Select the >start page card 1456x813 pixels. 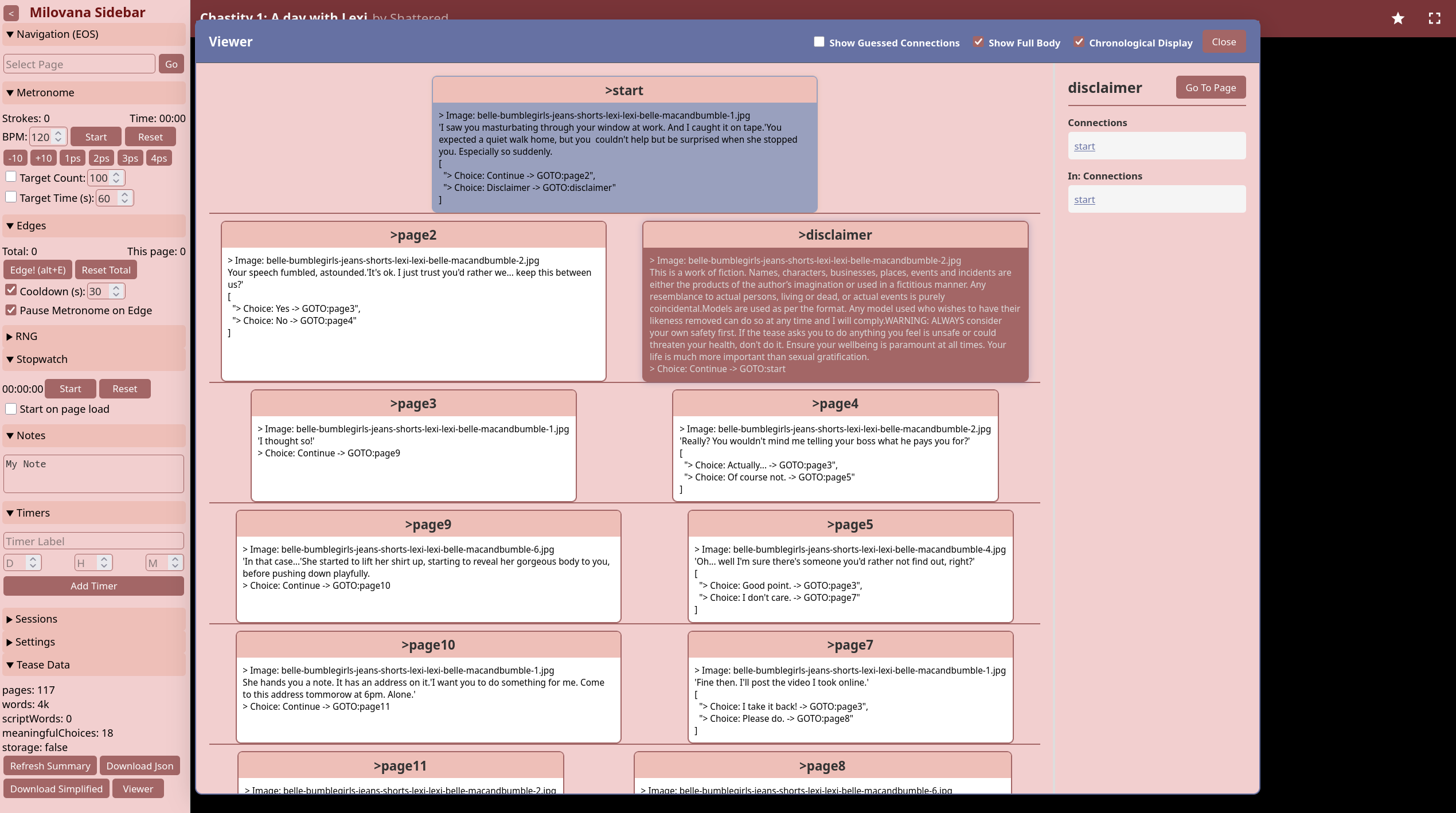624,144
